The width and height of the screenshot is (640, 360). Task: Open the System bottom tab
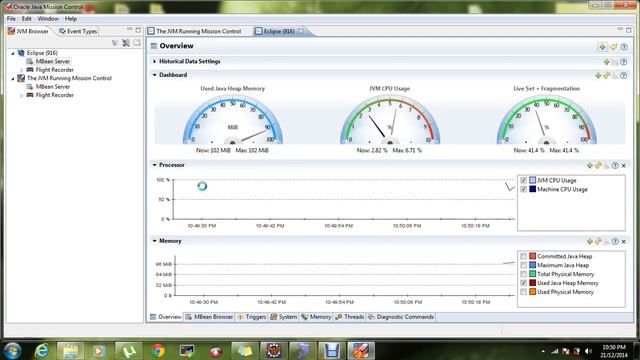point(283,317)
